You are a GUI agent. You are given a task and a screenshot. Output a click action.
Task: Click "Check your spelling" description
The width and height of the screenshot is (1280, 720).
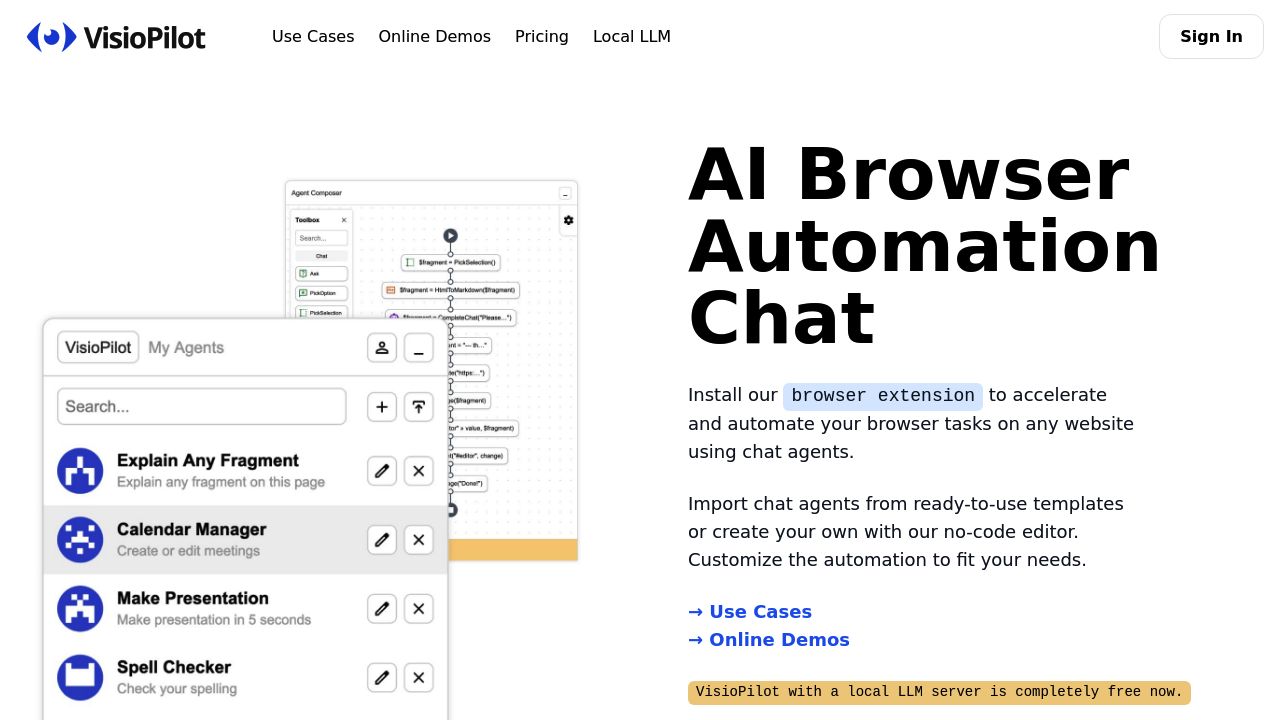click(x=177, y=689)
